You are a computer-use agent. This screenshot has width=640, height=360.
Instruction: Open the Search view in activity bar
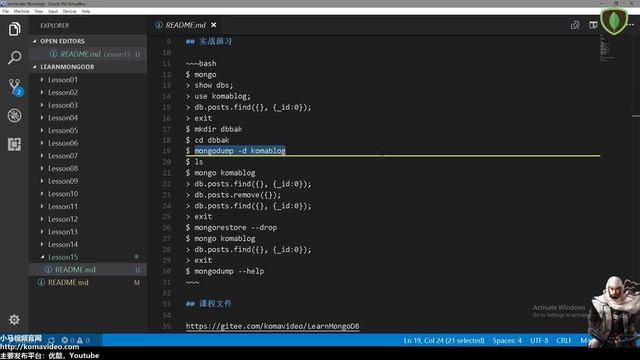(14, 58)
